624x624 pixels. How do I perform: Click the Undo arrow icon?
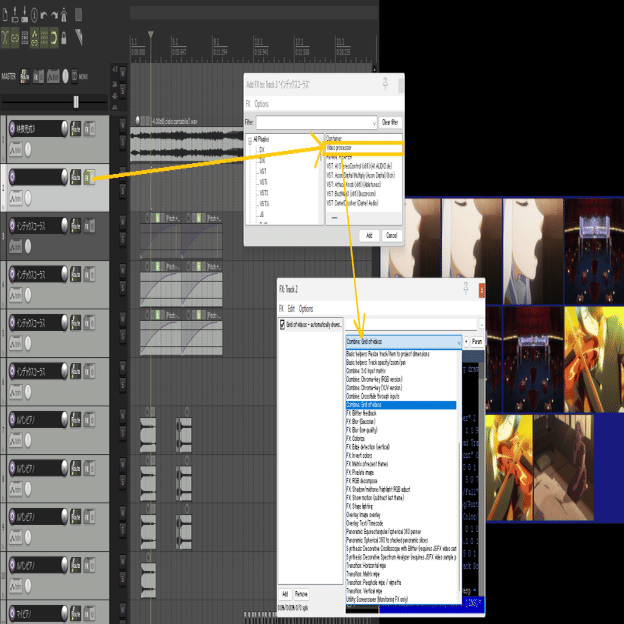click(44, 16)
